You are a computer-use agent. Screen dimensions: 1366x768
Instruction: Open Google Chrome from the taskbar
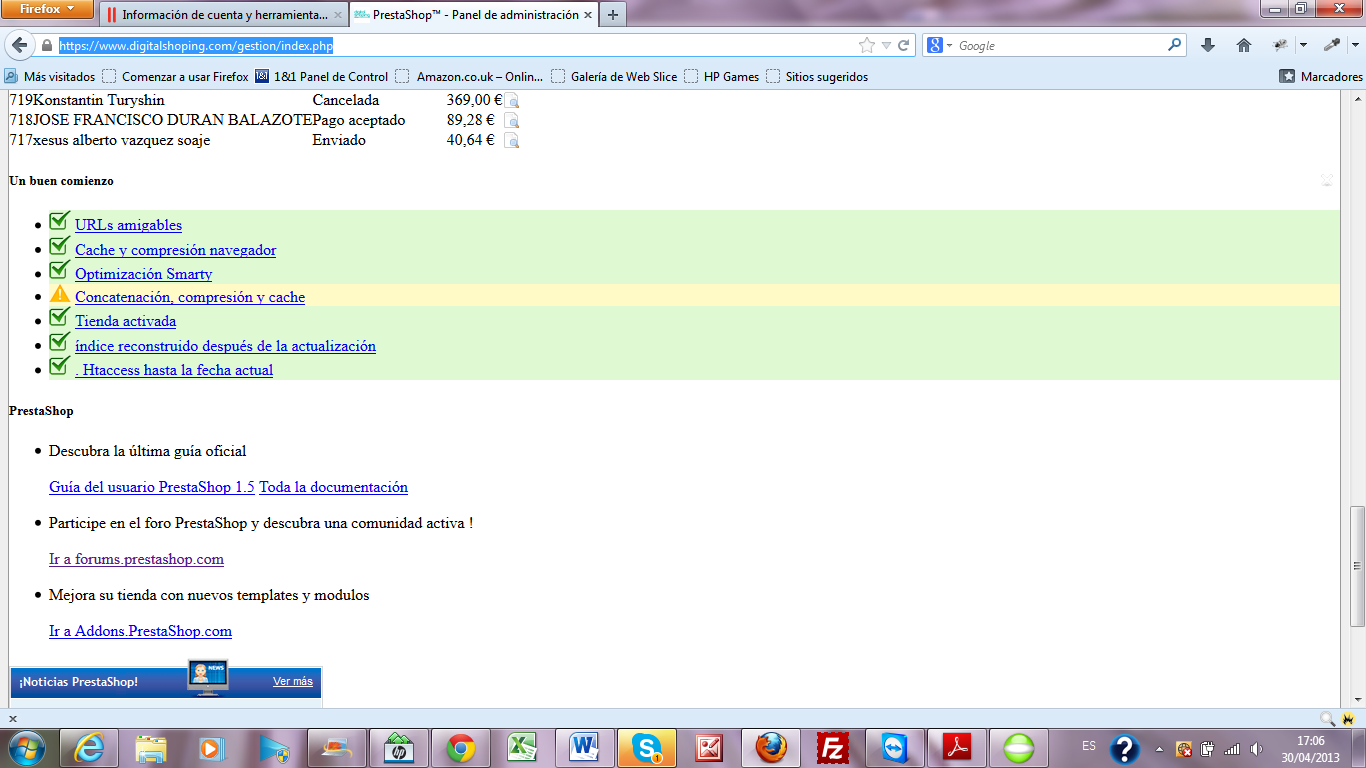pos(461,748)
